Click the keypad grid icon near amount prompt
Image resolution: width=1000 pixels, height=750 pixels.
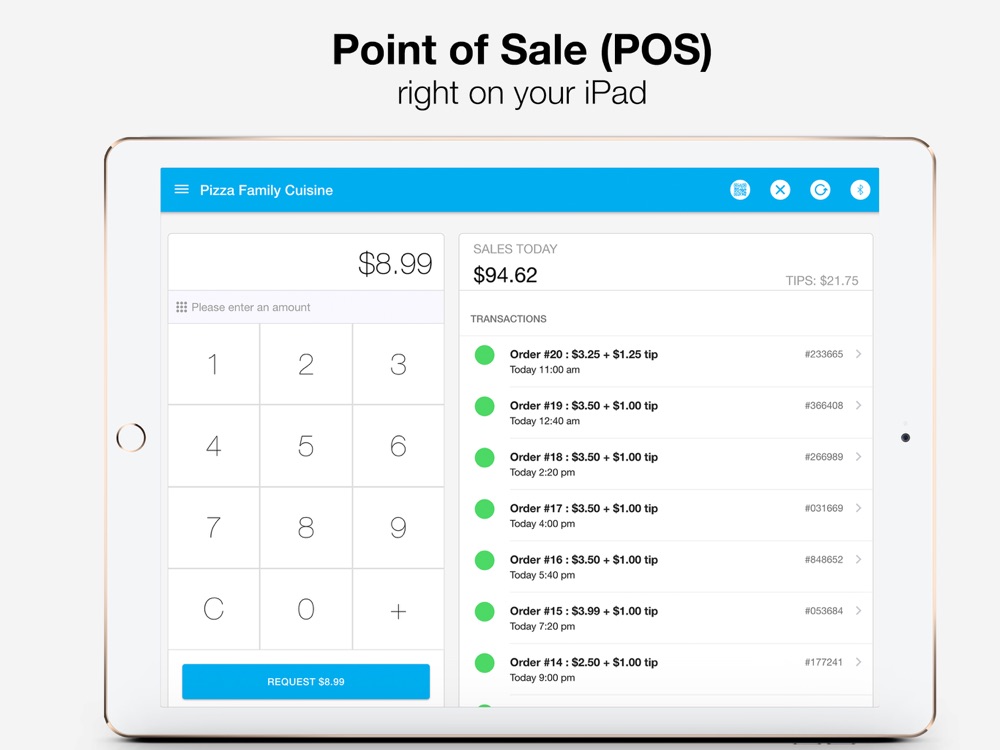[181, 307]
